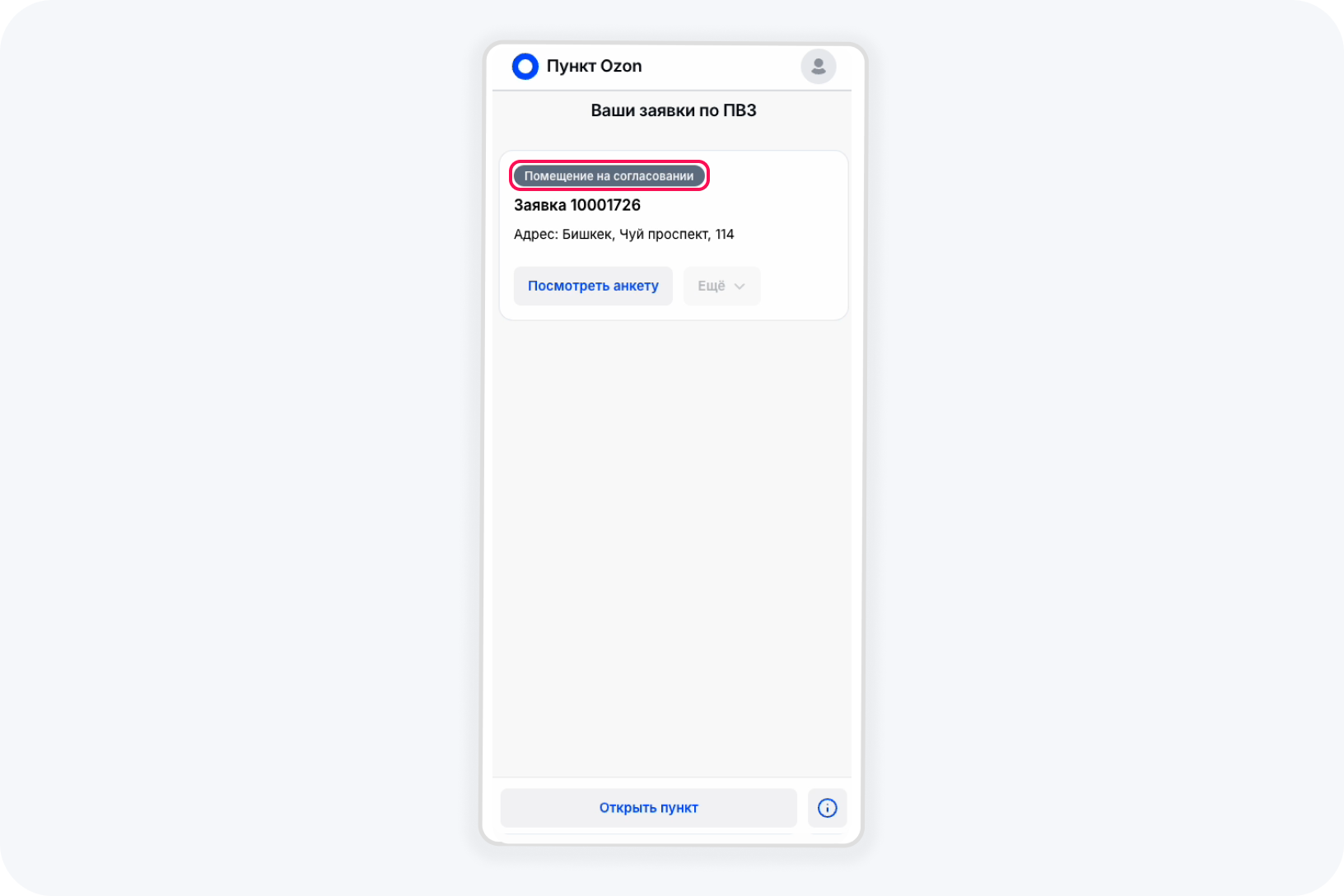
Task: Expand the Ещё dropdown menu
Action: click(x=721, y=286)
